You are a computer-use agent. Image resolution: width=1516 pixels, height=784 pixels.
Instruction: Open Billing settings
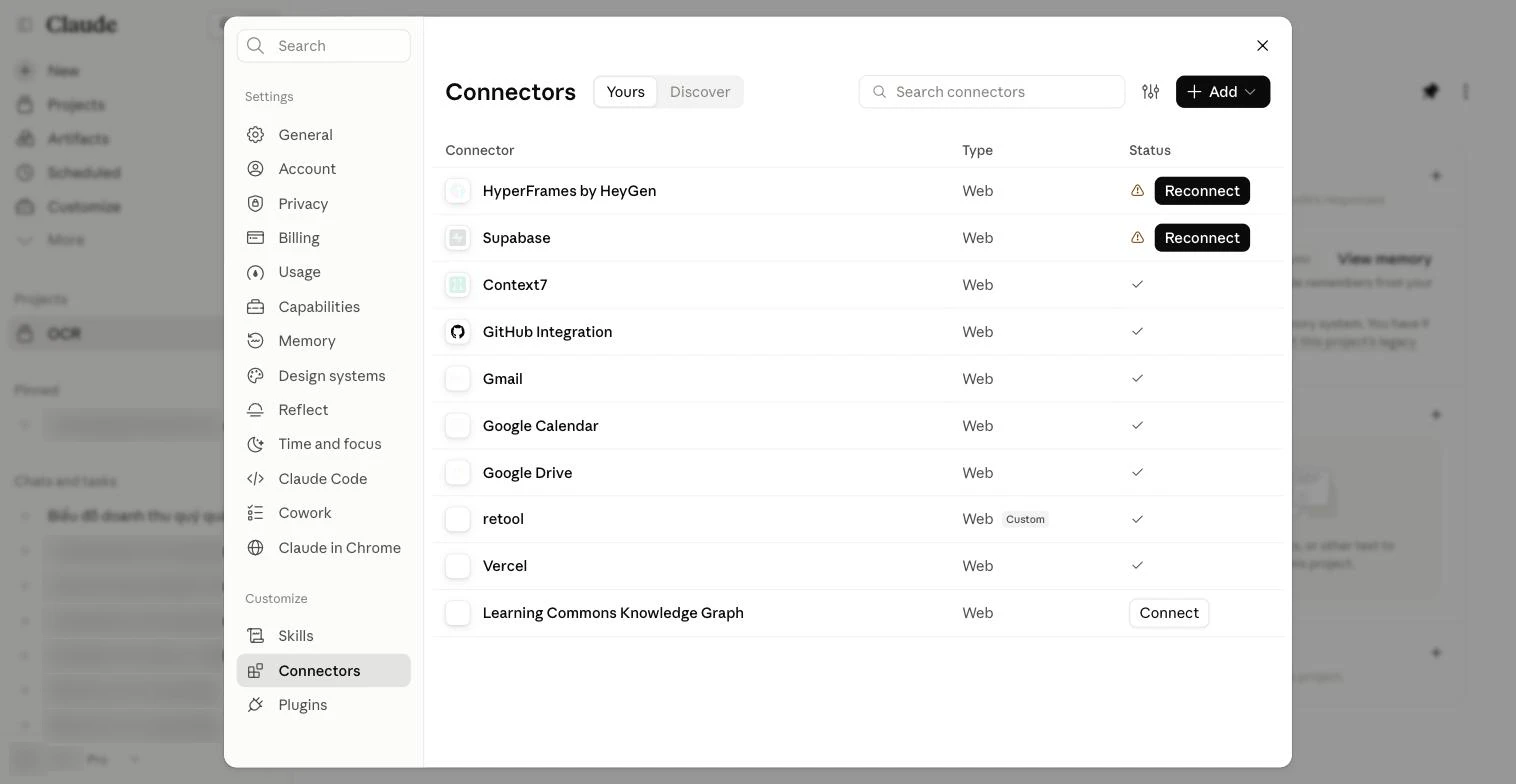pyautogui.click(x=324, y=238)
